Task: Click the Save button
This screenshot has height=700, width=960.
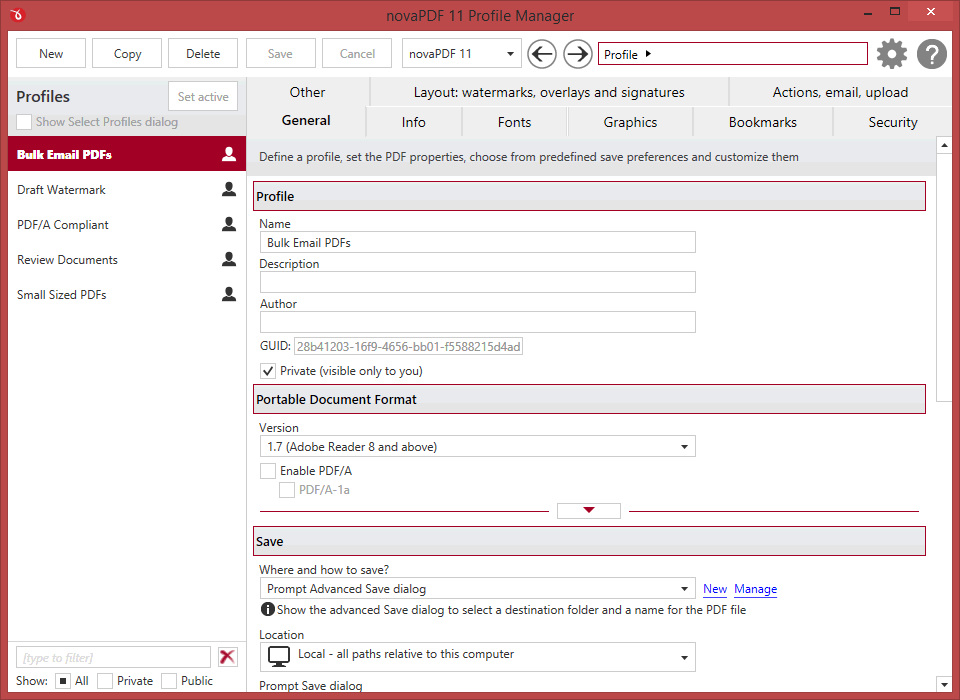Action: click(280, 53)
